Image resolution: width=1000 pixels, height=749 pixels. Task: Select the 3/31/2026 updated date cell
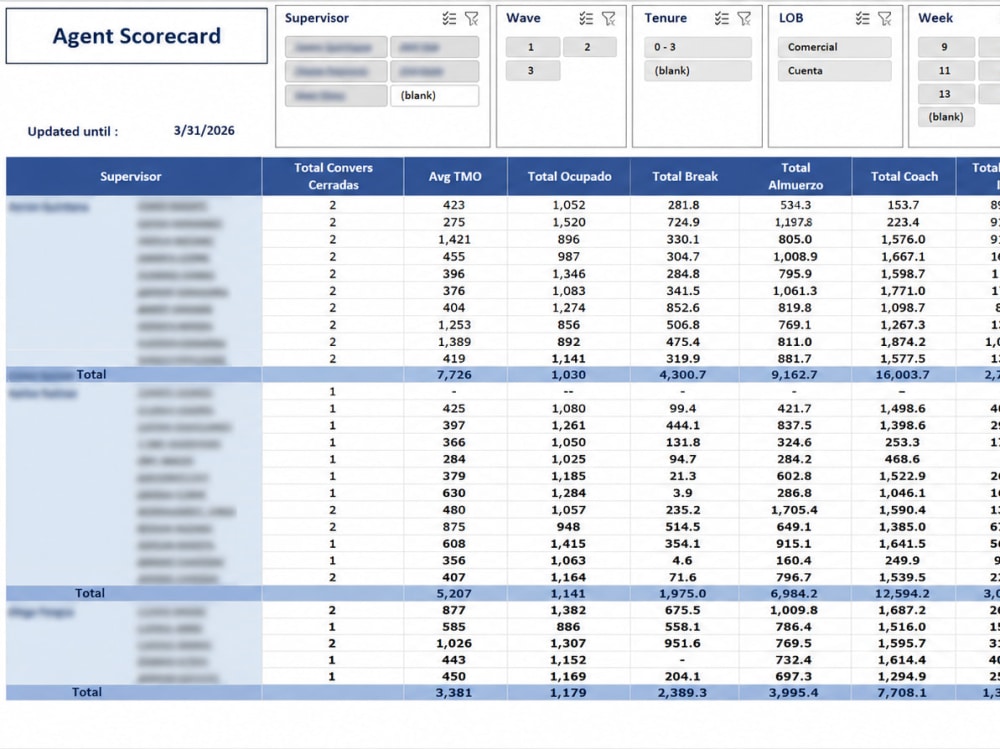tap(204, 131)
